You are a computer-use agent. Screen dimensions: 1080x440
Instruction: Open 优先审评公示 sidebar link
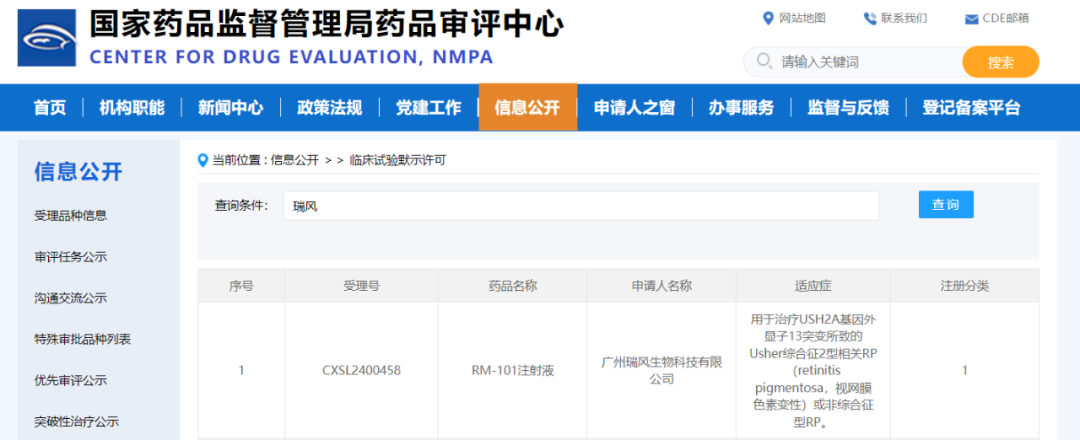point(71,380)
